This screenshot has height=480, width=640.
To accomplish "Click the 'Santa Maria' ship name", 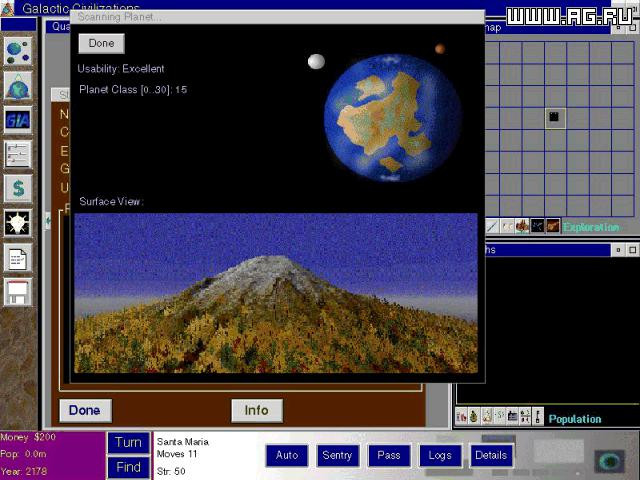I will tap(183, 442).
